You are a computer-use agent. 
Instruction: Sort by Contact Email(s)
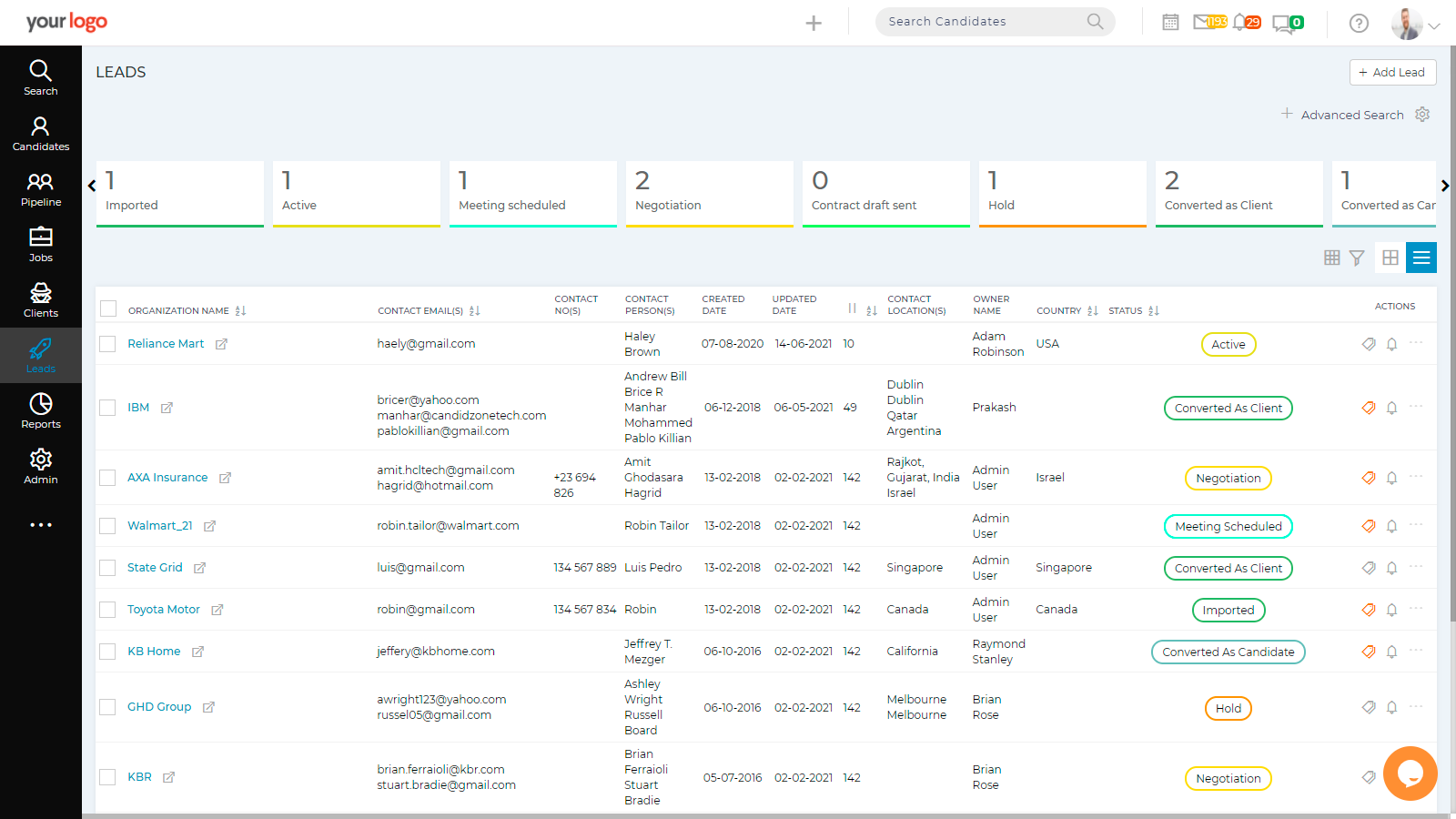coord(474,311)
